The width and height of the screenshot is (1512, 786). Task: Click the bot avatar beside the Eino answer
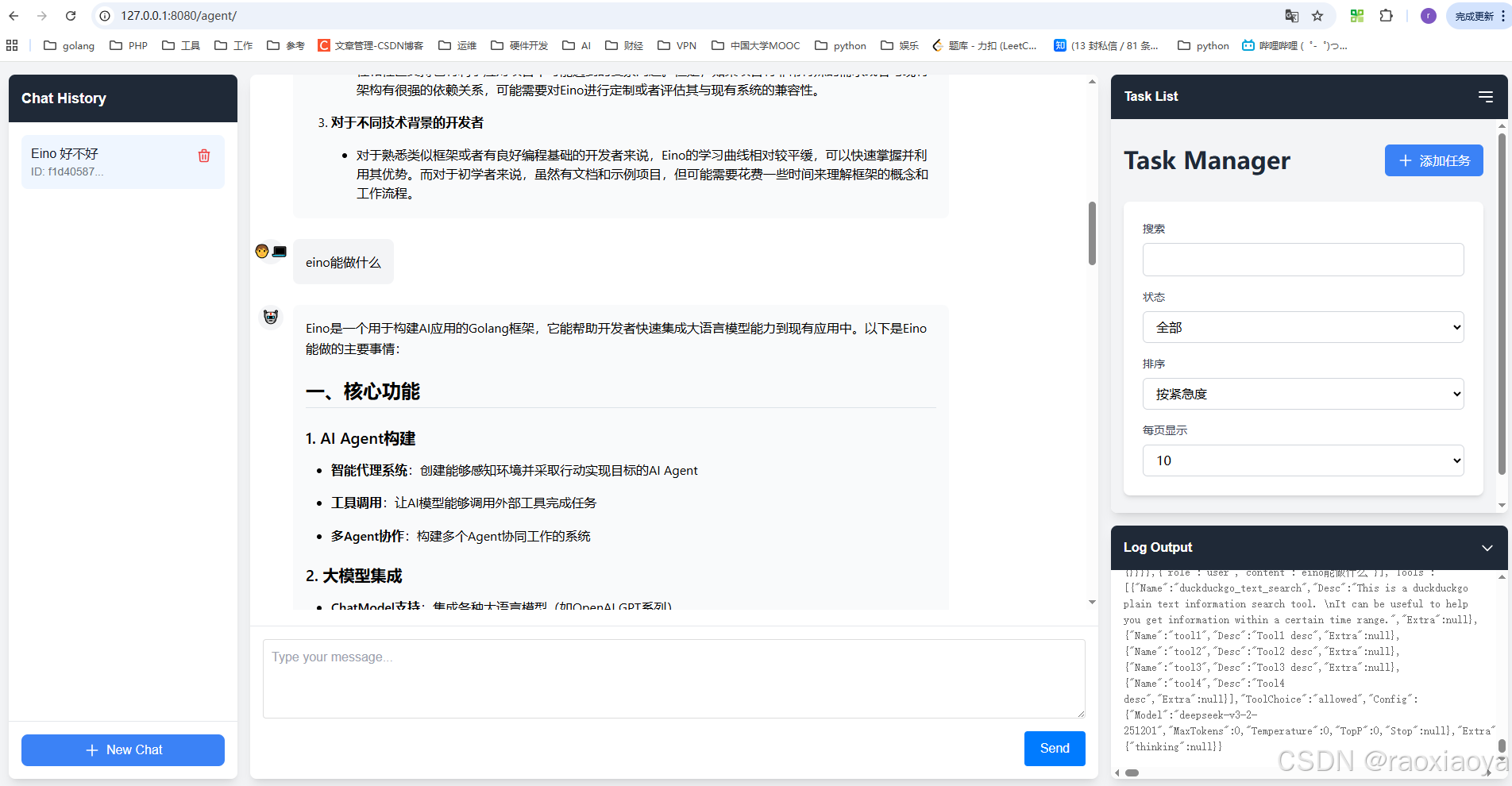coord(271,317)
